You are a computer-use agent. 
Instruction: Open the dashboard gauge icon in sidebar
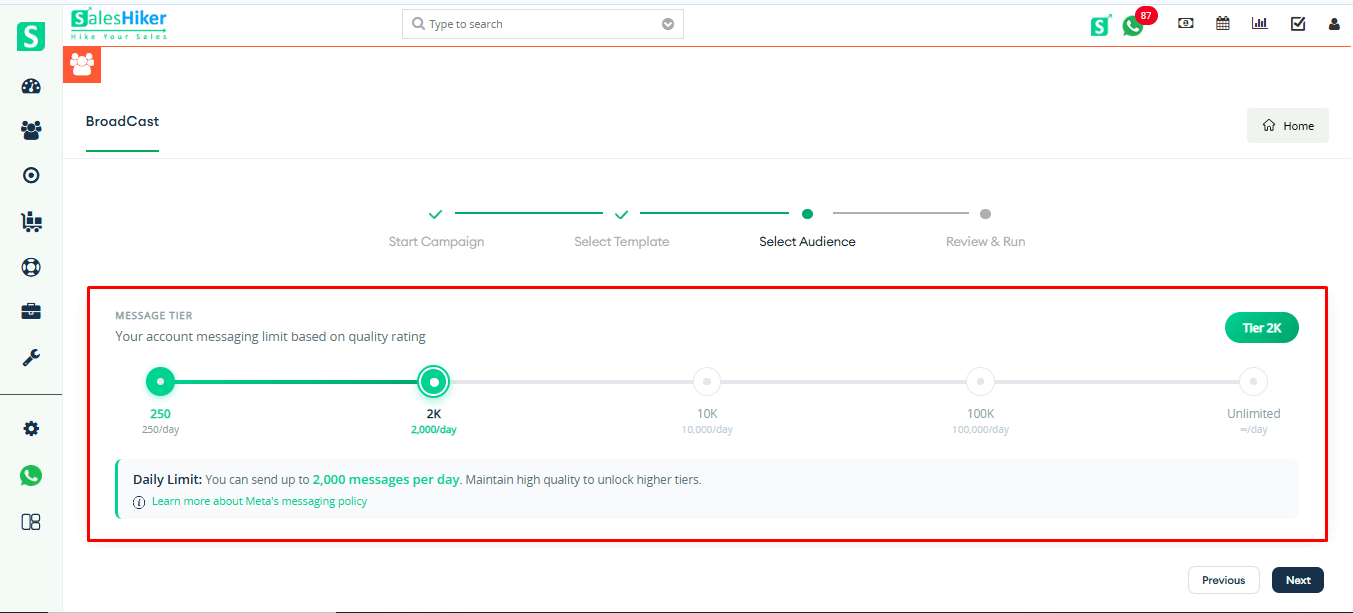pos(31,86)
